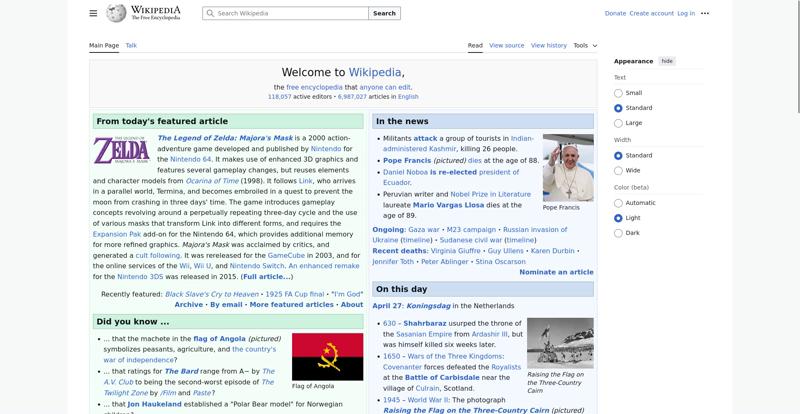This screenshot has width=800, height=414.
Task: Click the Battle of Carbisdale link
Action: [442, 377]
